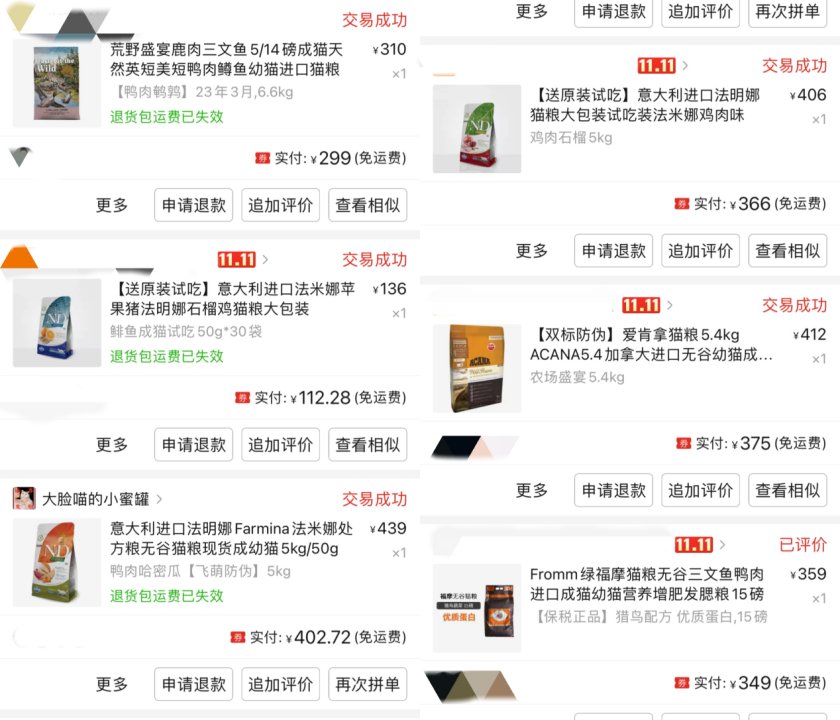The image size is (840, 720).
Task: Click 追加评价 for the ¥366 order
Action: [x=700, y=250]
